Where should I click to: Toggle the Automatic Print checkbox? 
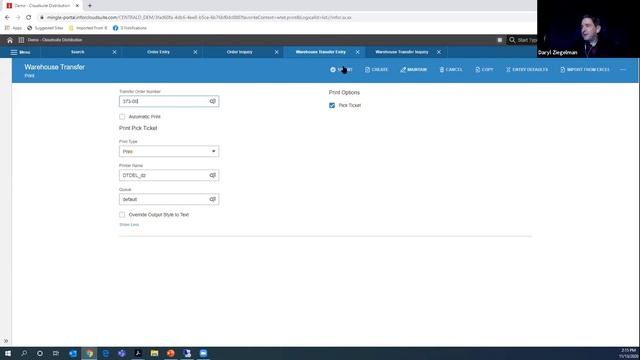[x=122, y=117]
